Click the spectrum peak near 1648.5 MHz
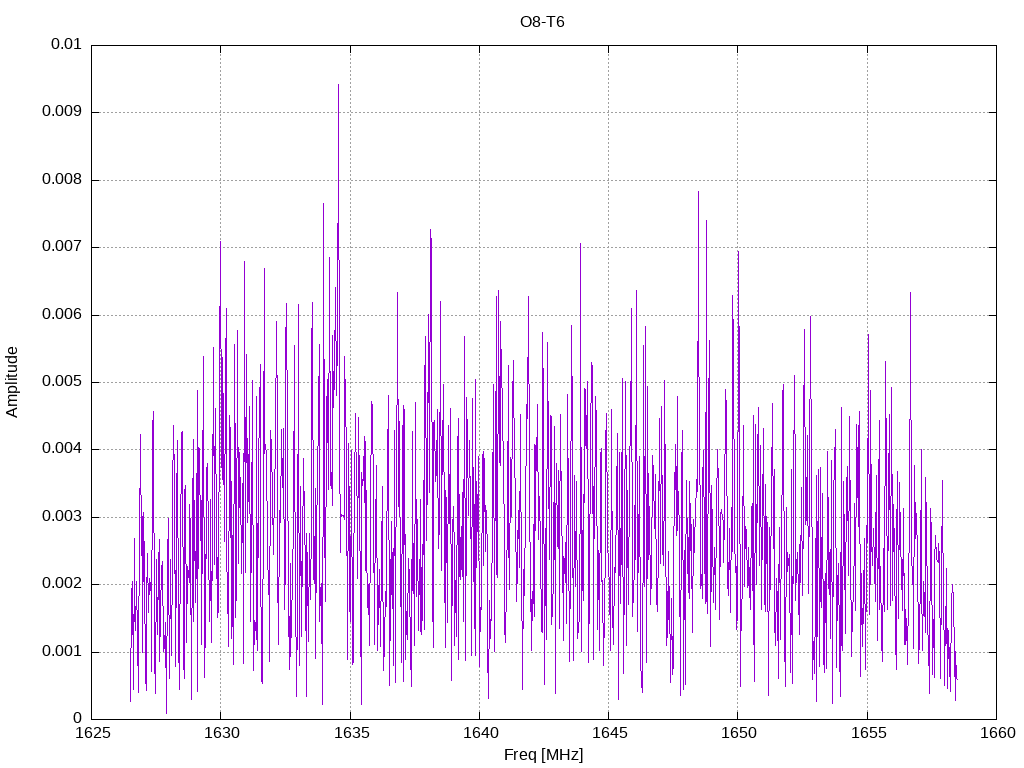Image resolution: width=1024 pixels, height=768 pixels. click(698, 193)
